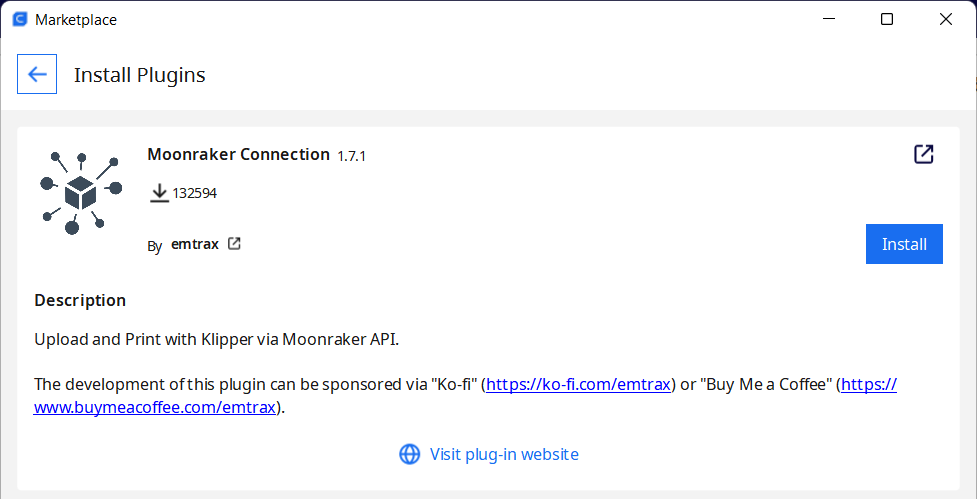Click the globe icon near Visit plug-in website

click(x=409, y=454)
